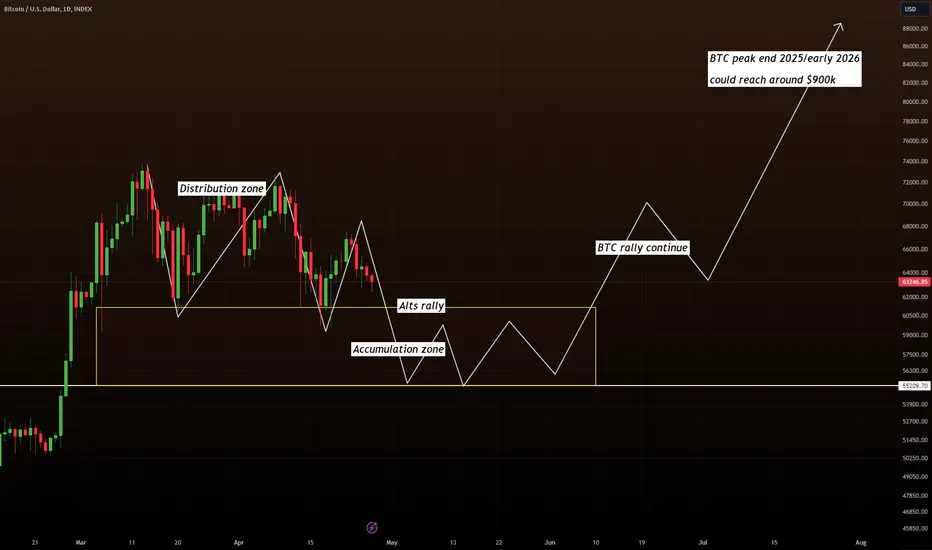Click the 'Mar' date label on time axis

(81, 542)
